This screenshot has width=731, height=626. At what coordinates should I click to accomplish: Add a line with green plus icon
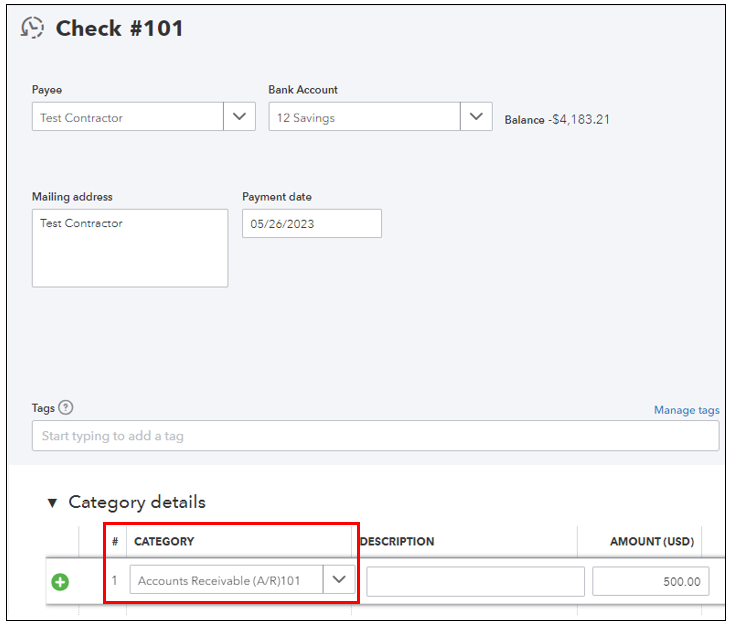pos(60,581)
